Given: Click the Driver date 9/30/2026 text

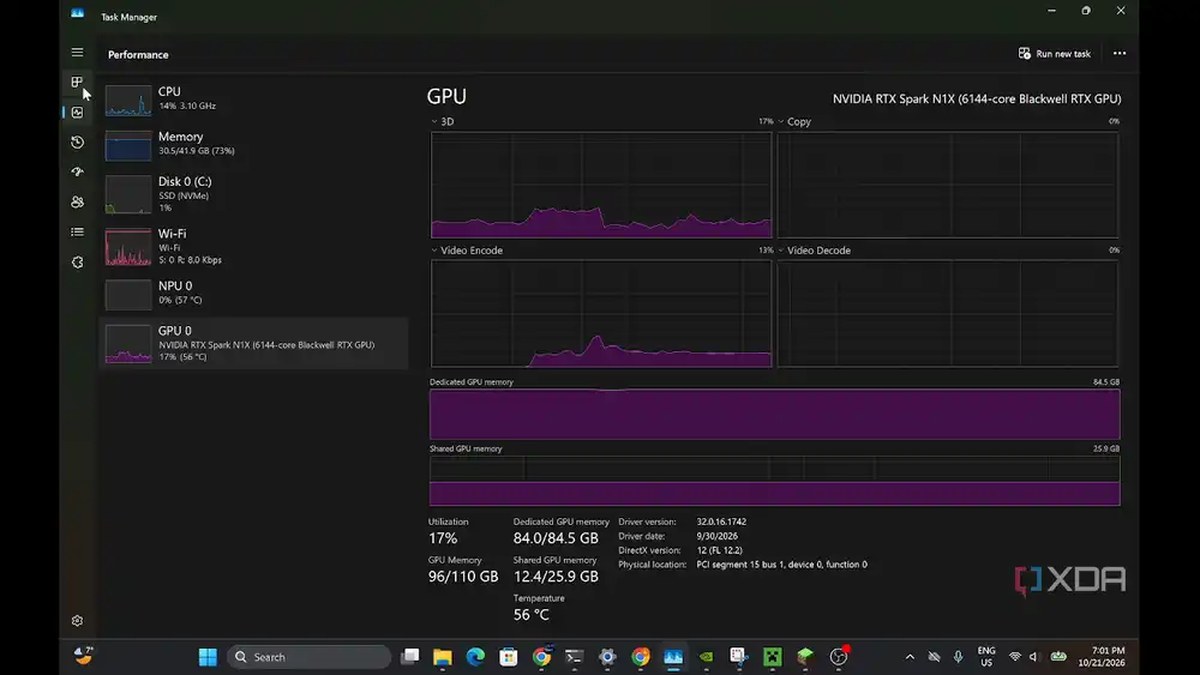Looking at the screenshot, I should [x=716, y=536].
